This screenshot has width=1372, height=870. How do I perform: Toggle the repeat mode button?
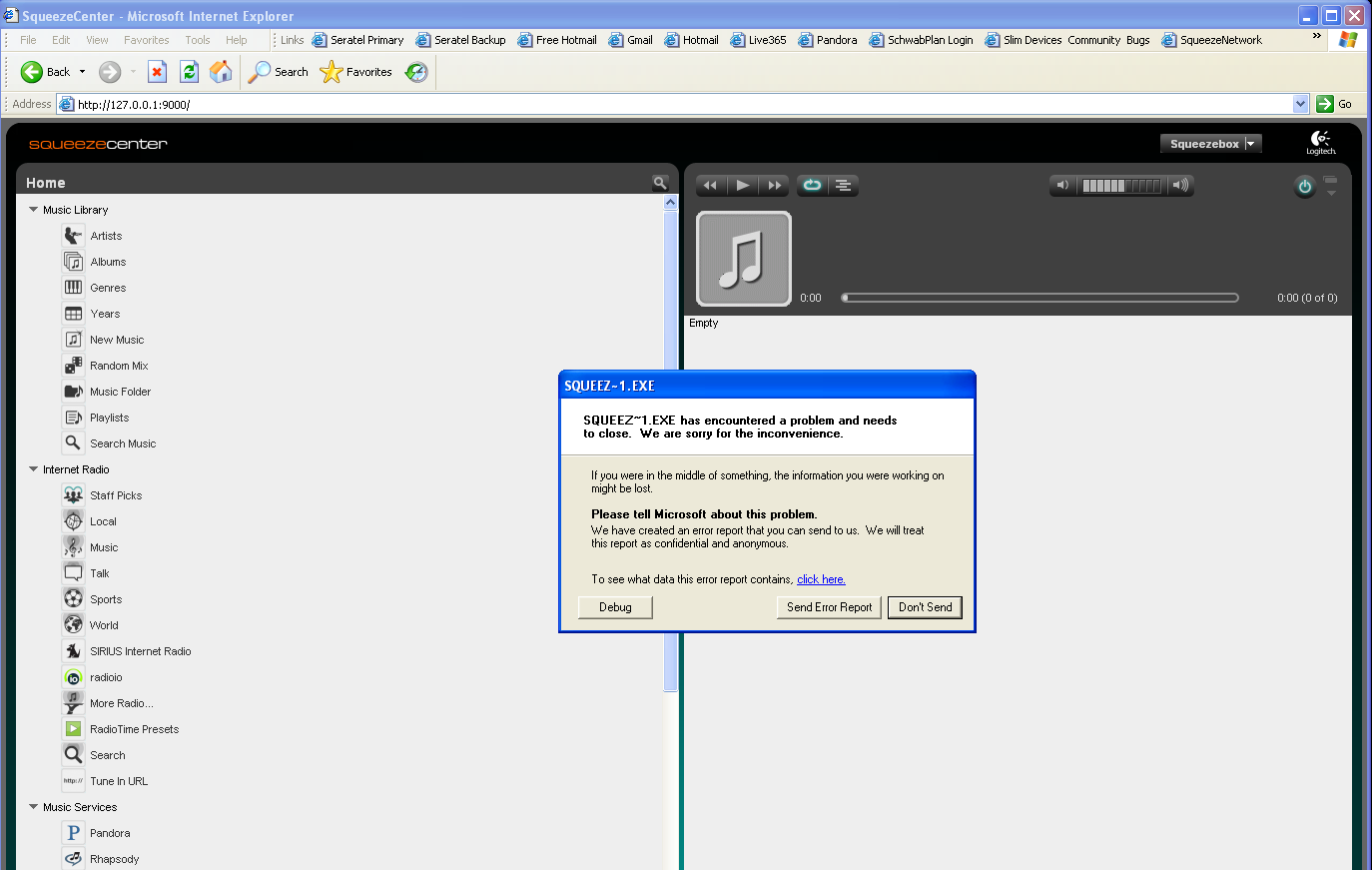pyautogui.click(x=812, y=185)
